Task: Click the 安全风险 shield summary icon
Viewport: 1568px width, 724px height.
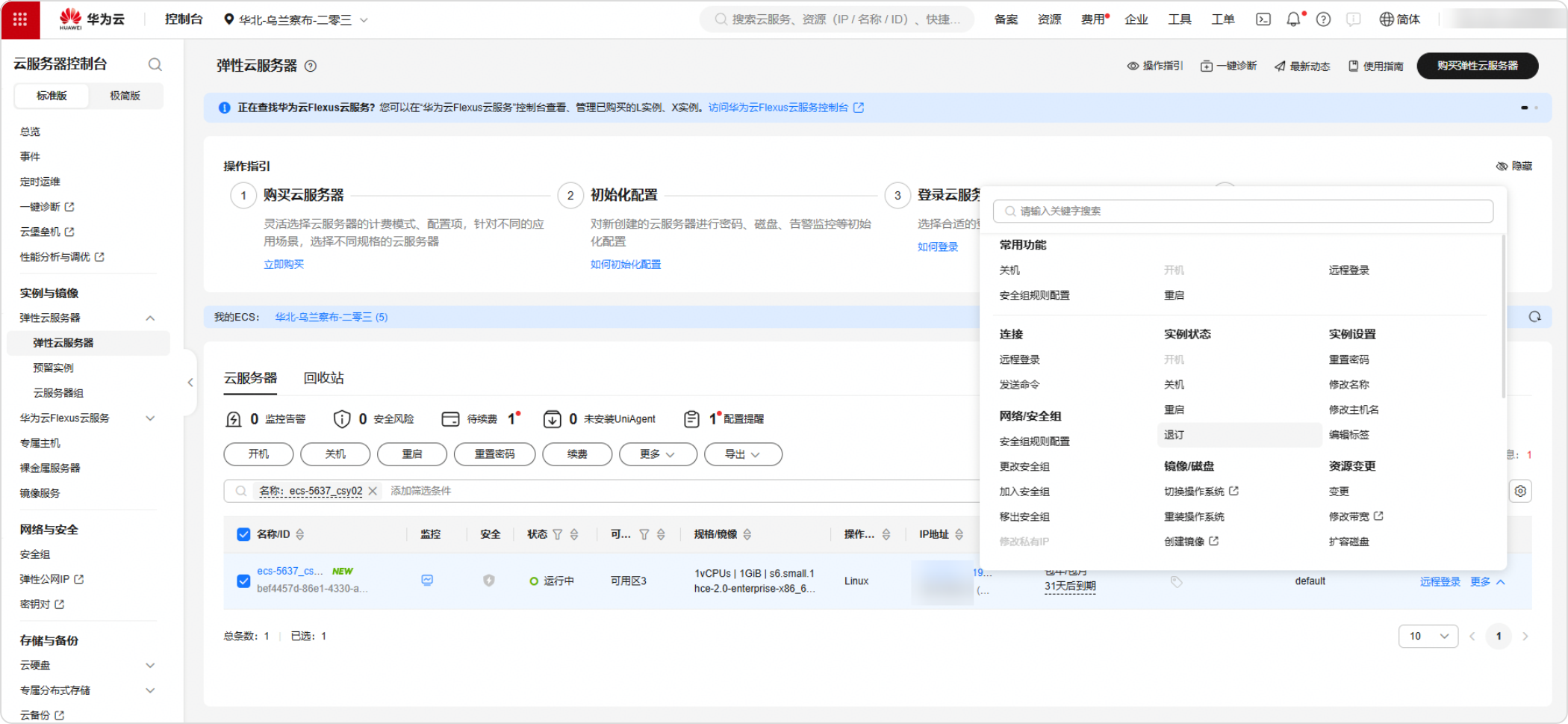Action: pos(342,419)
